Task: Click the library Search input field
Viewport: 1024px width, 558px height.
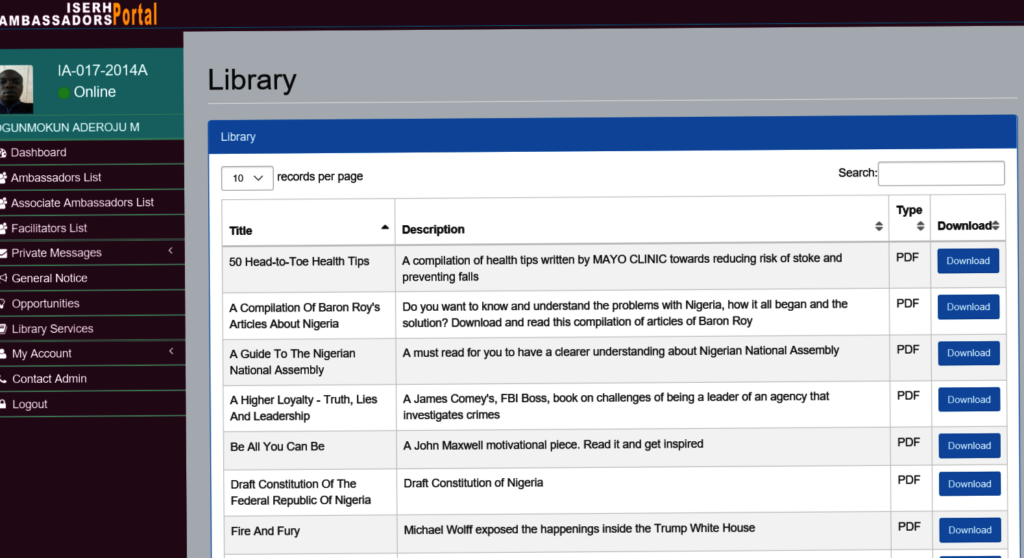Action: 940,173
